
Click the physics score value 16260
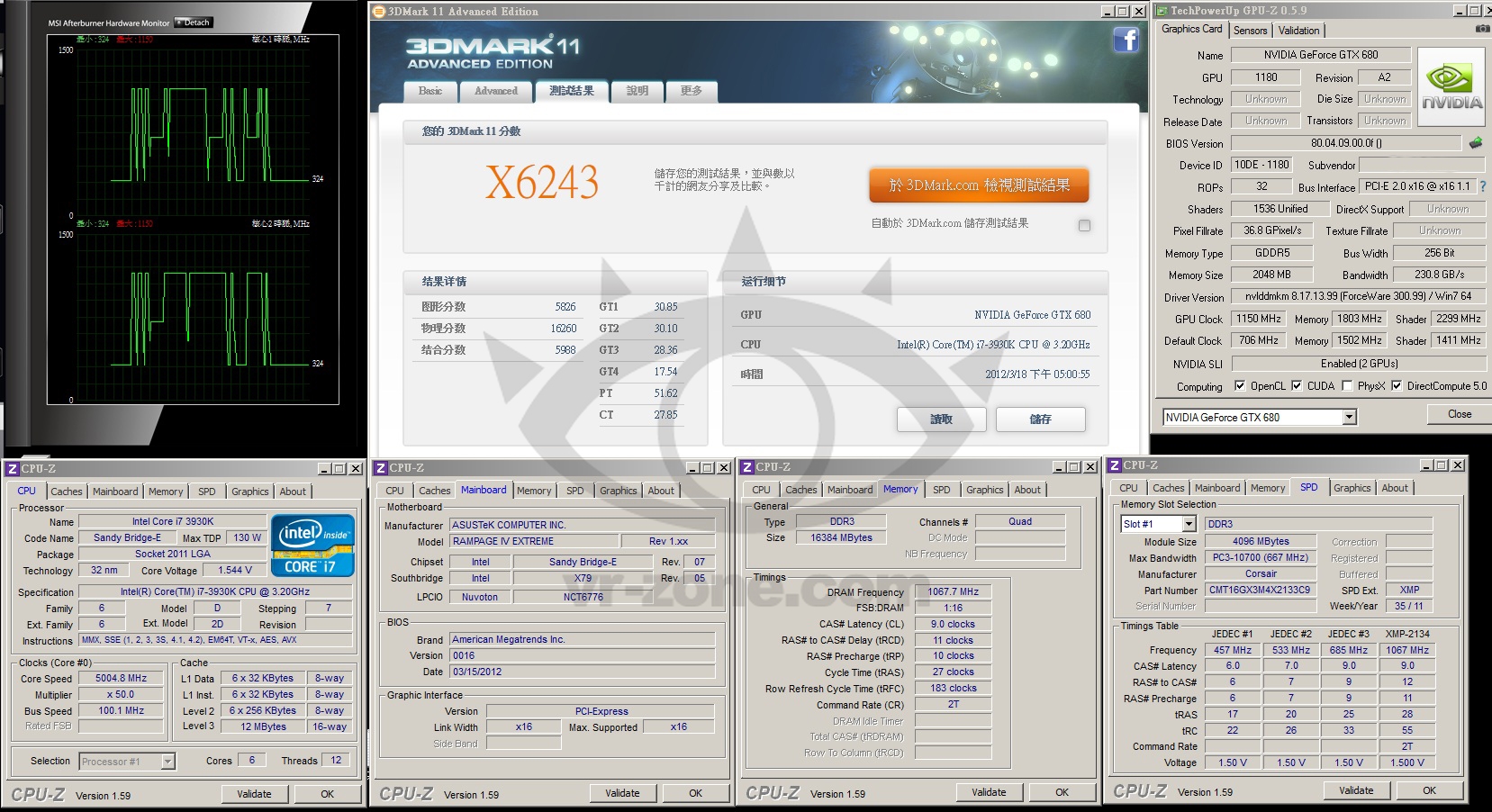(564, 329)
